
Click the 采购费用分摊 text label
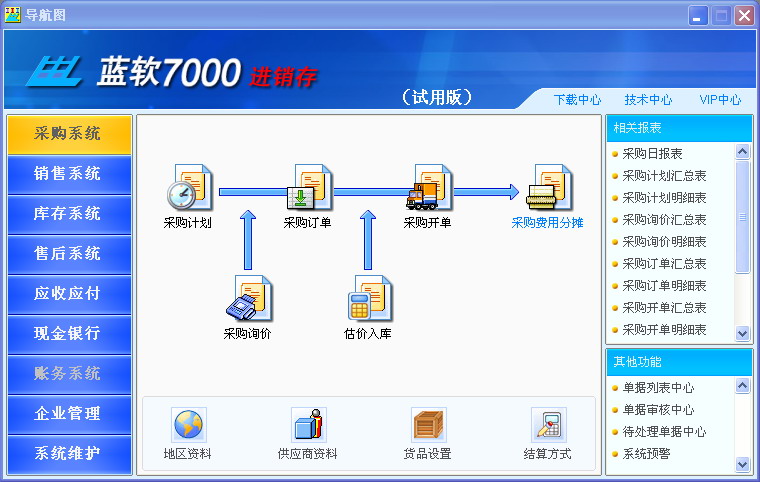[547, 223]
